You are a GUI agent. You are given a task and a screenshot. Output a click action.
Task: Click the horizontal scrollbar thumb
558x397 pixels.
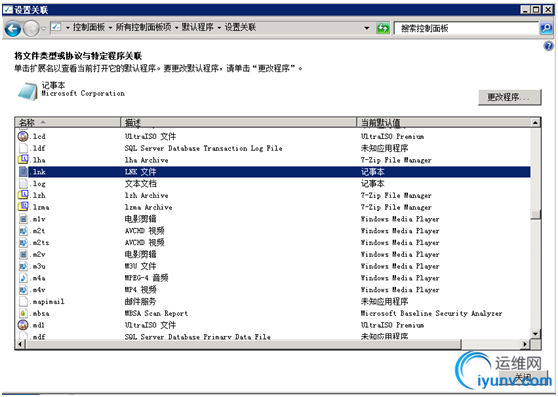[243, 344]
